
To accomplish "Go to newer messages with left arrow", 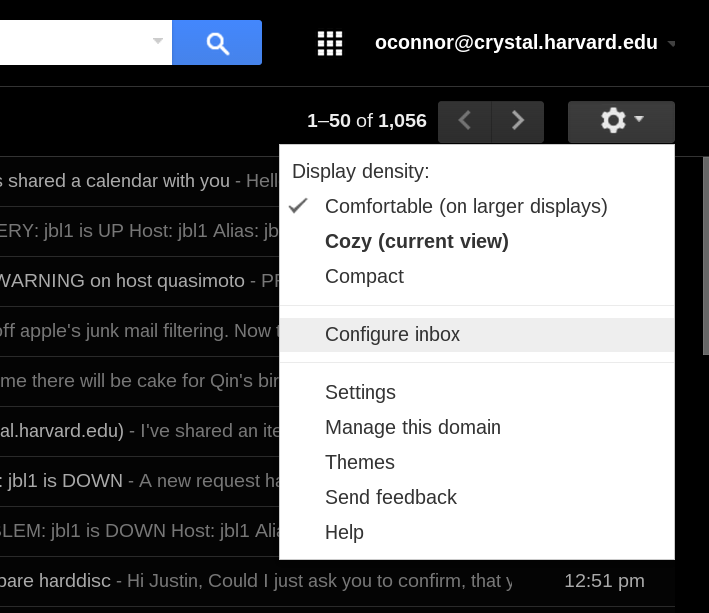I will click(x=465, y=122).
